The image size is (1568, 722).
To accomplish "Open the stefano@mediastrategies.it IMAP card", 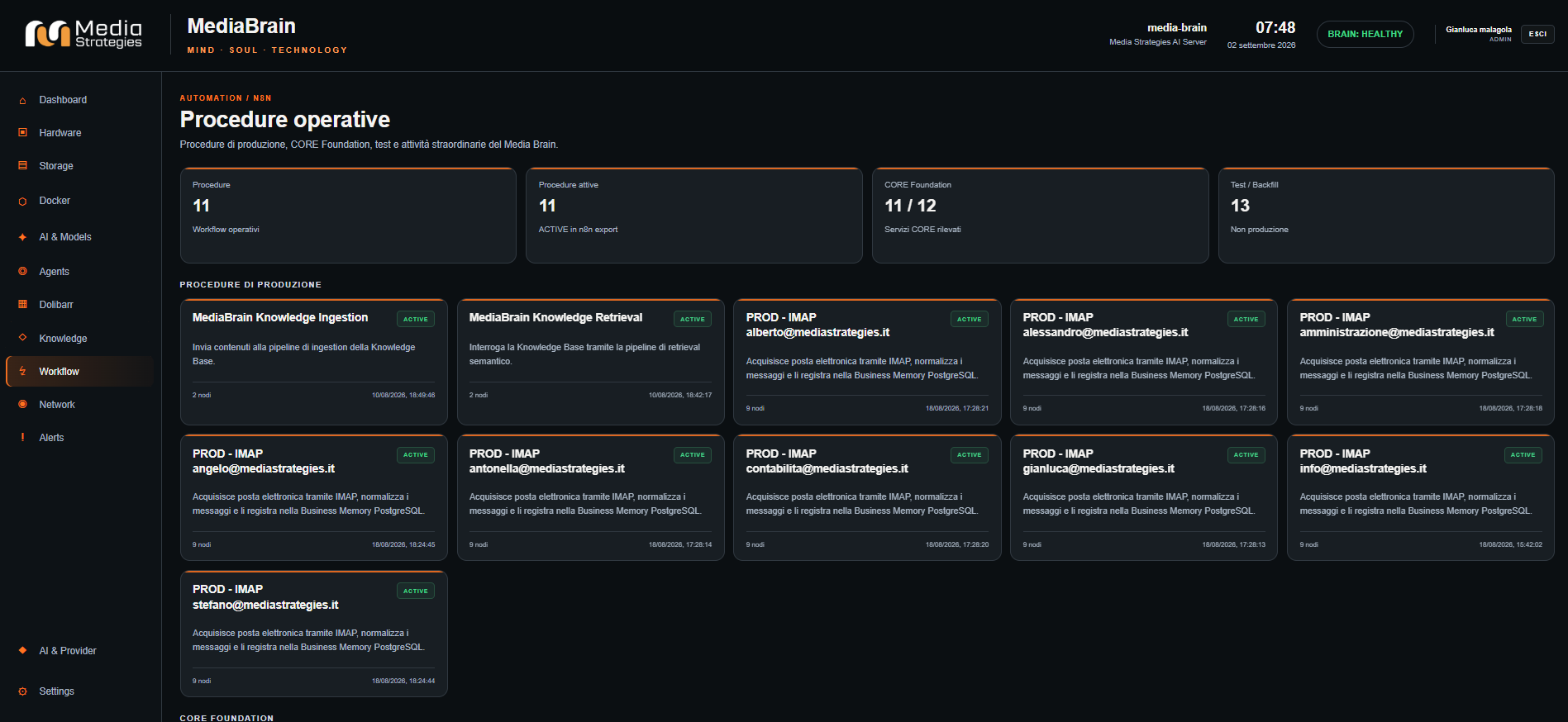I will tap(314, 634).
